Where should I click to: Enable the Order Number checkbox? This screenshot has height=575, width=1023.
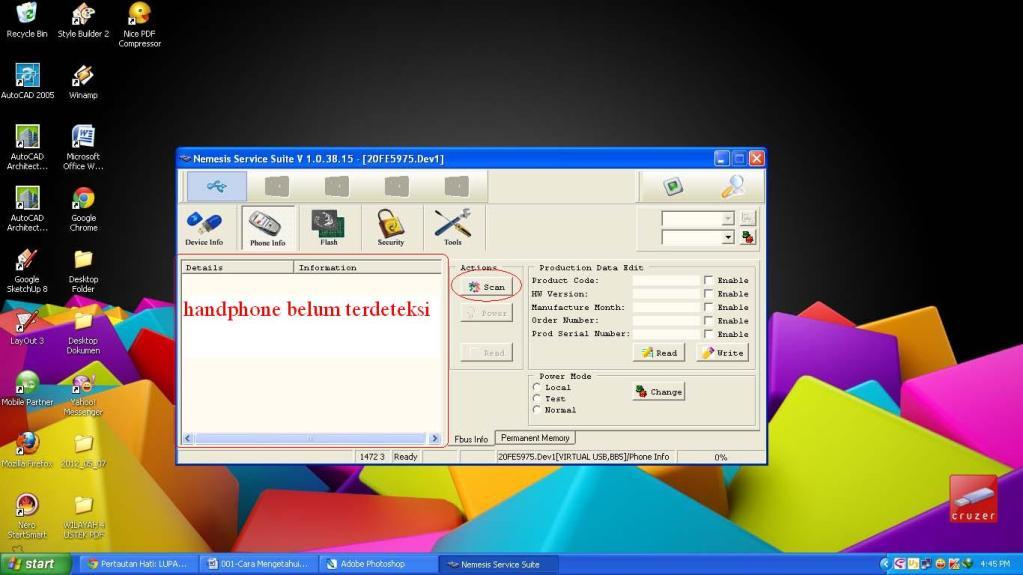tap(708, 320)
